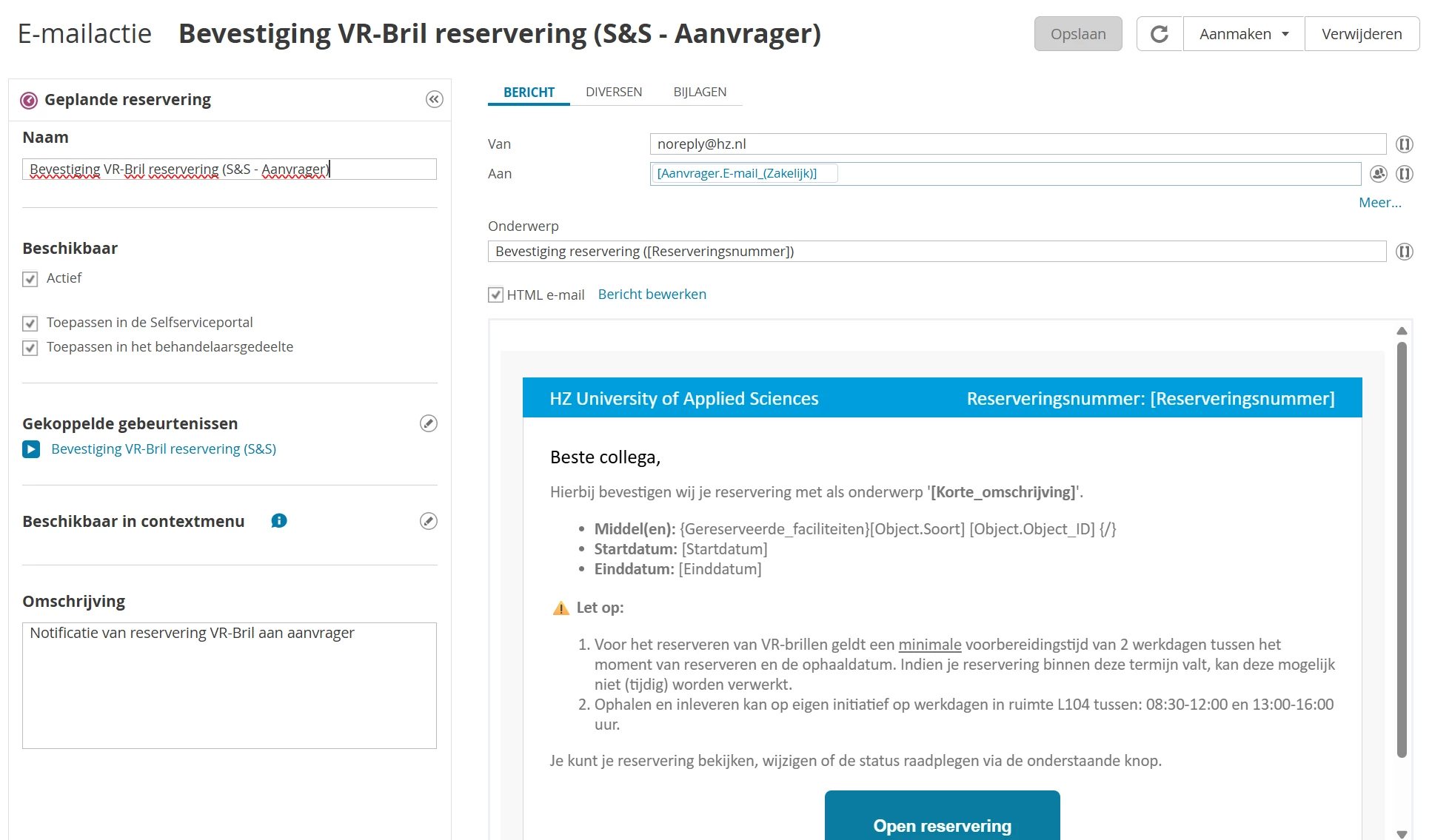The image size is (1432, 840).
Task: Click field-insert icon next to Van field
Action: pos(1404,144)
